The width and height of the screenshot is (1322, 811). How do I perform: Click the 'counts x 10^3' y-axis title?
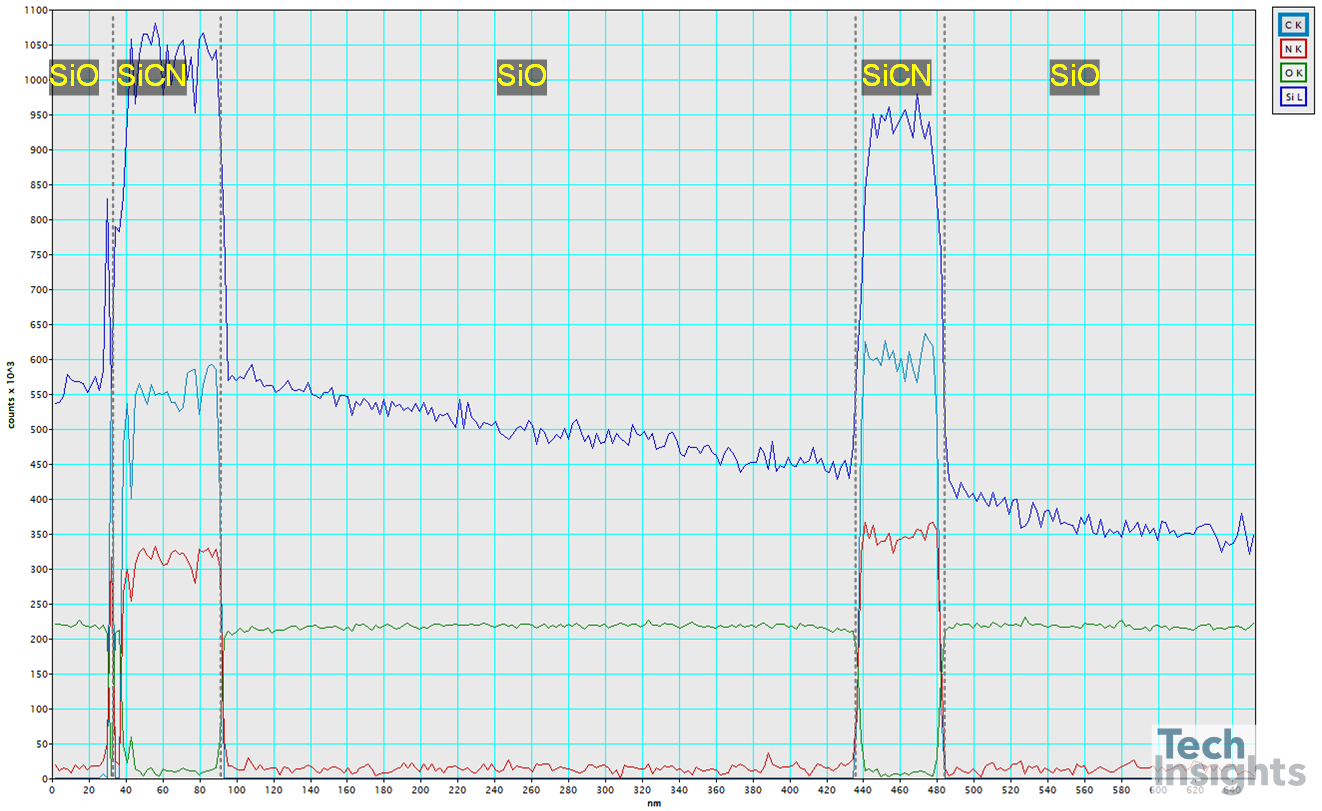pos(11,395)
